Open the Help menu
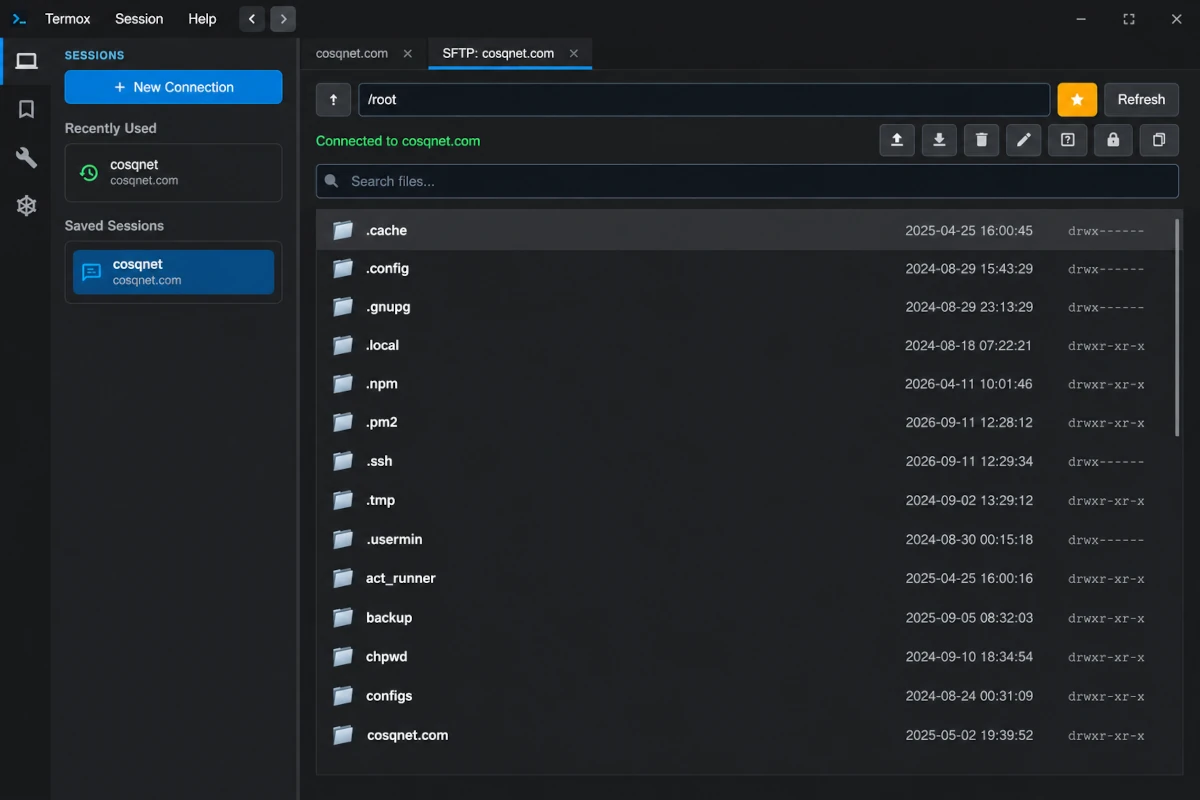 tap(202, 19)
